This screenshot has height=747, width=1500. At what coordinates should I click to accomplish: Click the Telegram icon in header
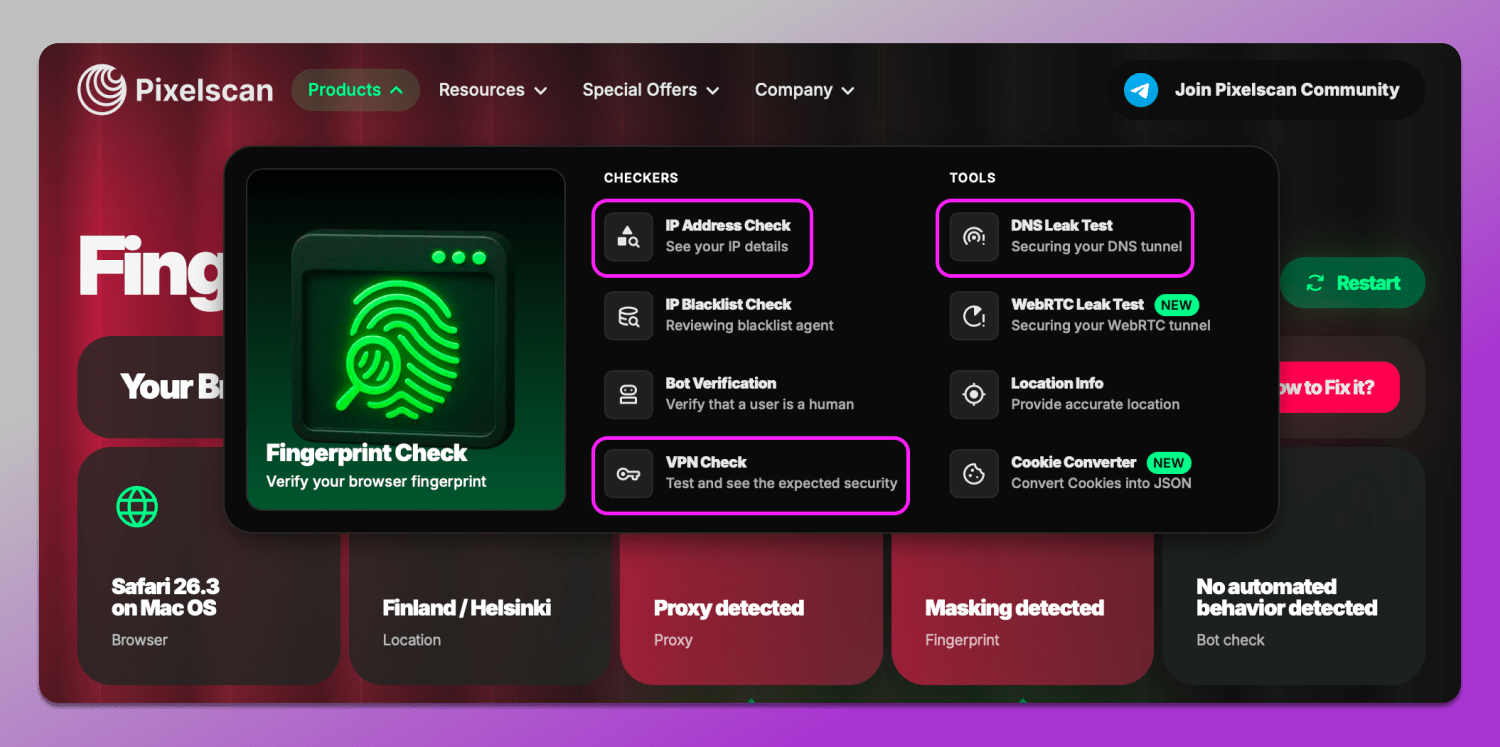pos(1141,90)
